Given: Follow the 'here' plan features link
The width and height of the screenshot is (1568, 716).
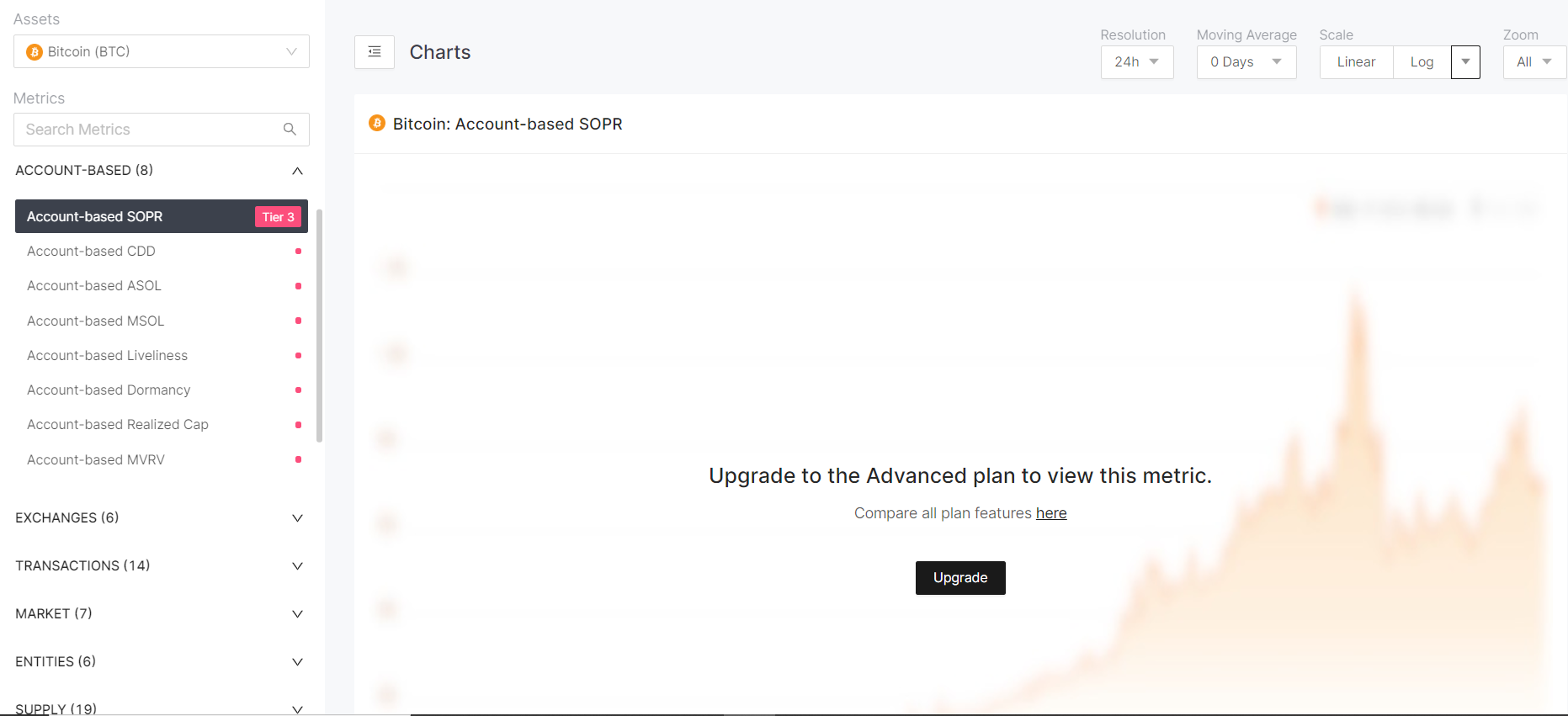Looking at the screenshot, I should [x=1051, y=513].
